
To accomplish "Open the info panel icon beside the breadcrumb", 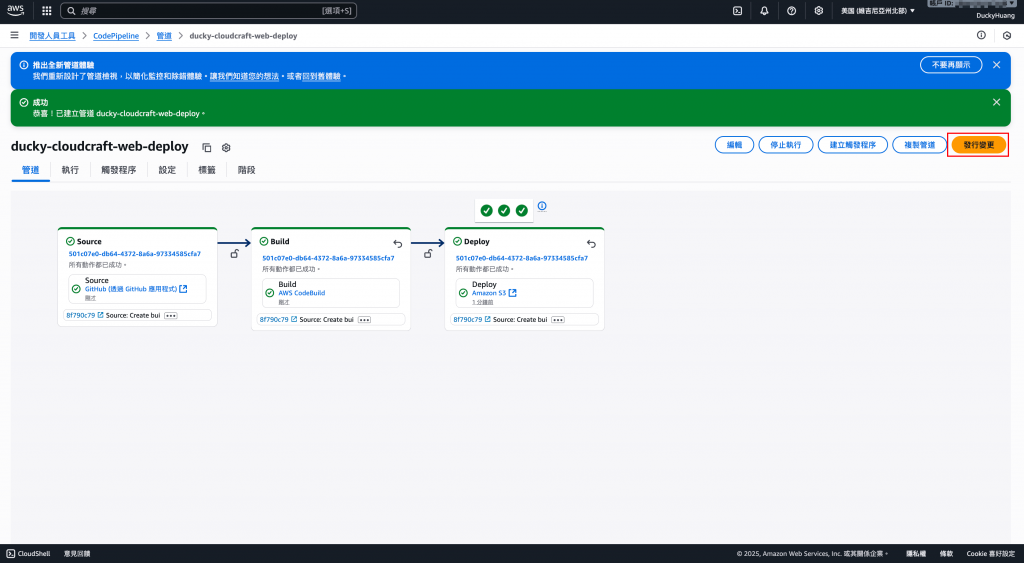I will (x=981, y=35).
